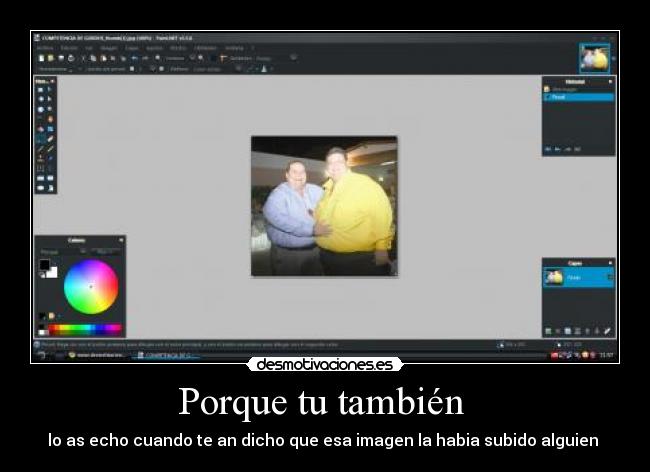650x472 pixels.
Task: Click the Save toolbar icon
Action: (x=61, y=58)
